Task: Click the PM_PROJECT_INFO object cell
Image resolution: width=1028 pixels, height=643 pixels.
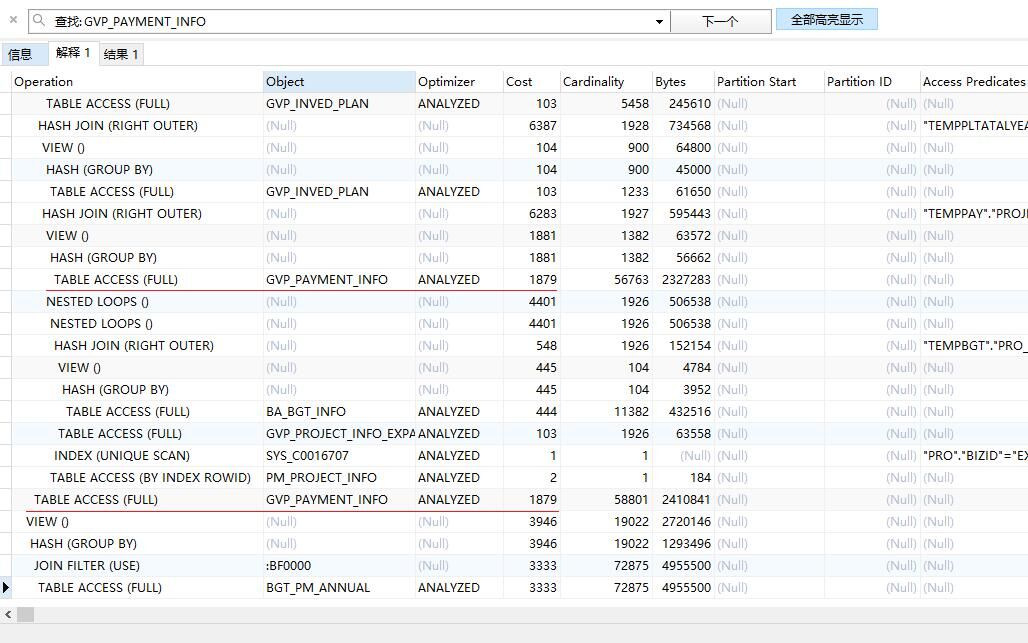Action: tap(321, 478)
